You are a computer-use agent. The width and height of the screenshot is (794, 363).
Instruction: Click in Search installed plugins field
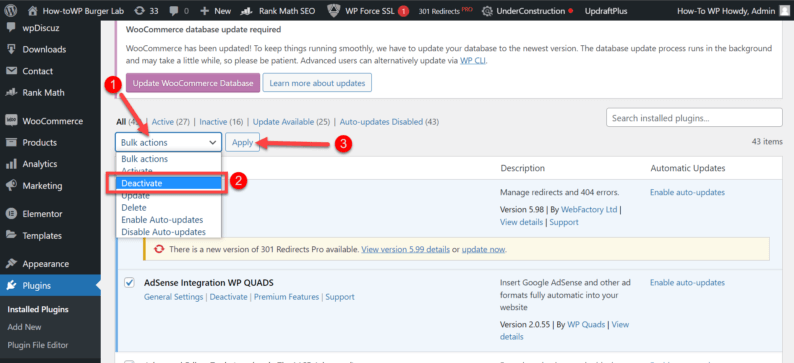coord(694,118)
